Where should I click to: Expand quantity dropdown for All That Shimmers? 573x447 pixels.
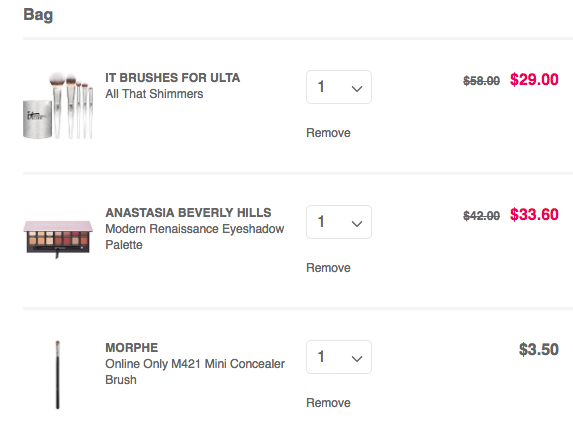tap(339, 87)
